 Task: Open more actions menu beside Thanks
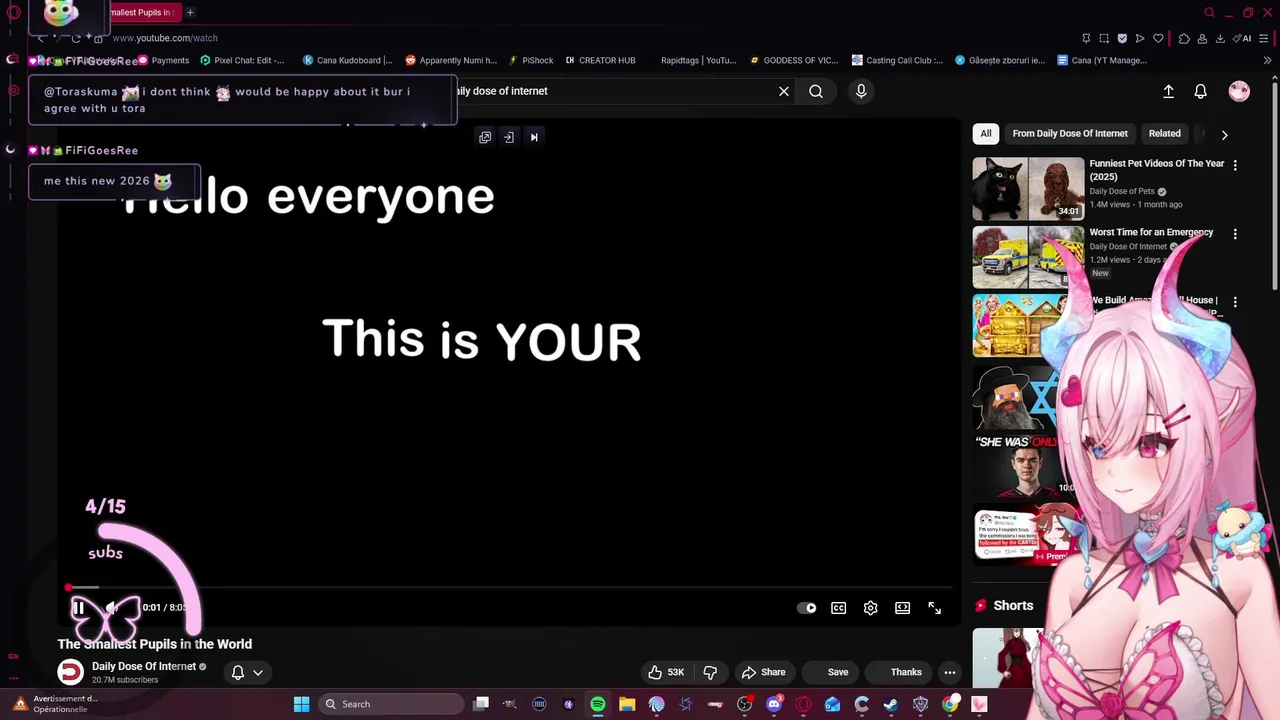[x=950, y=672]
